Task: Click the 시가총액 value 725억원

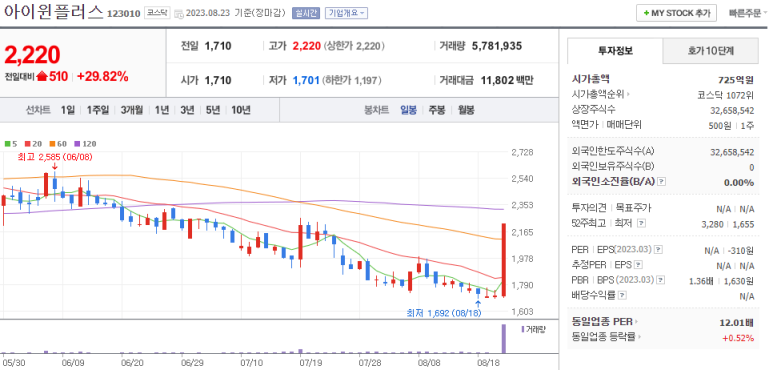Action: (736, 80)
